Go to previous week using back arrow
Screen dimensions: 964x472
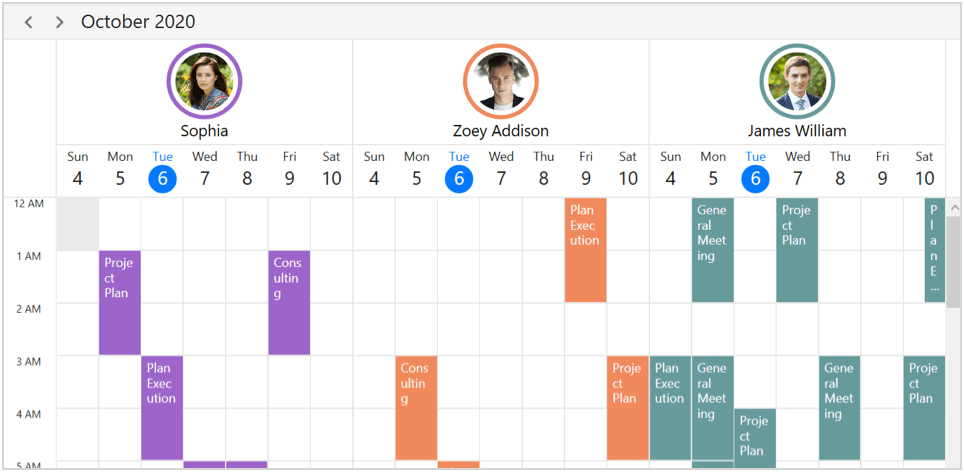coord(29,22)
